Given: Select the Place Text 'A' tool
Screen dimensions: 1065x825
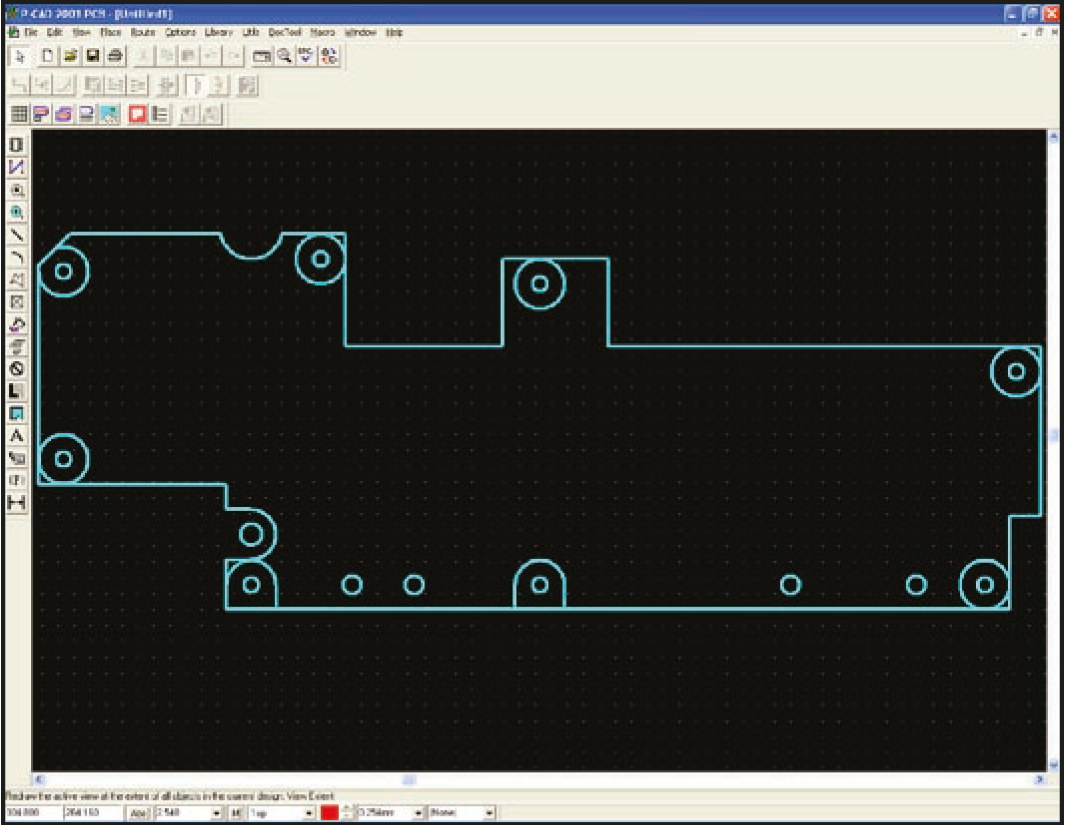Looking at the screenshot, I should (x=17, y=436).
